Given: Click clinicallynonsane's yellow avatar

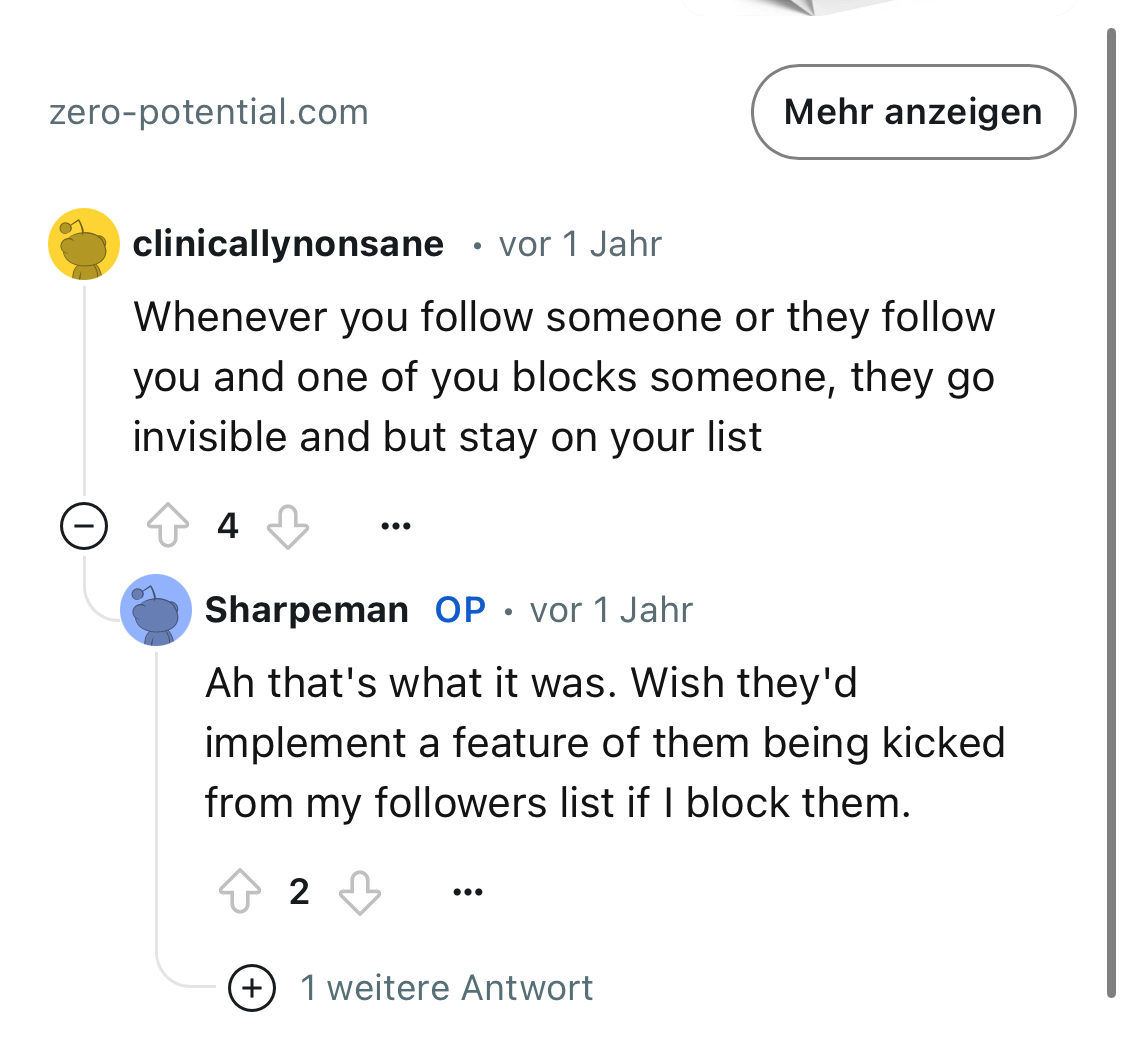Looking at the screenshot, I should click(85, 245).
